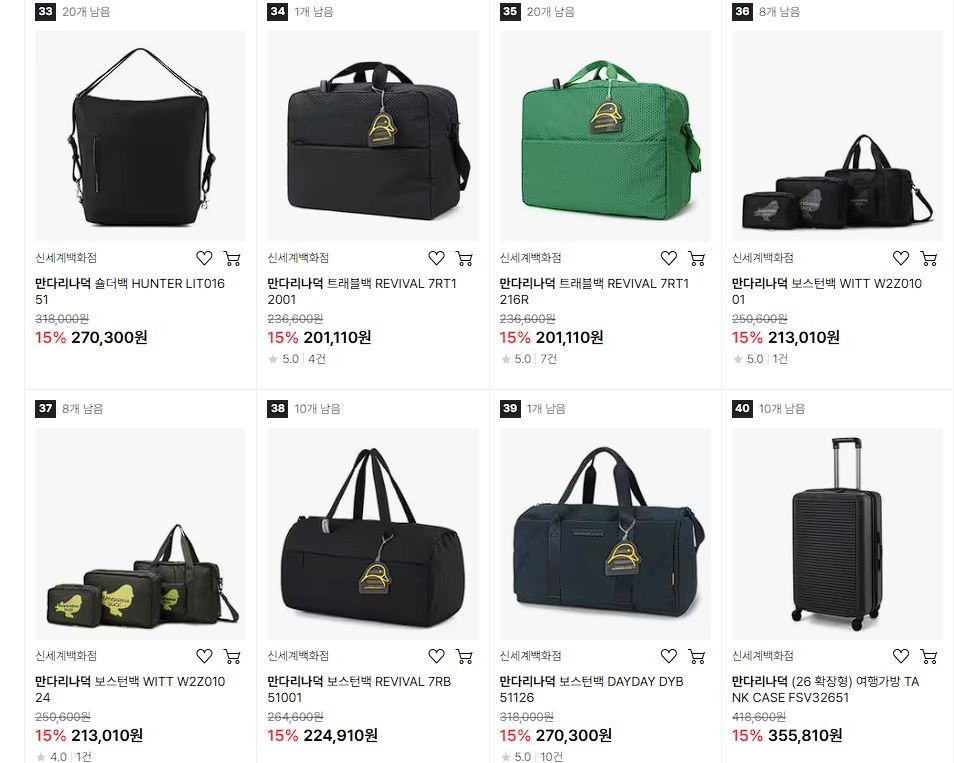Toggle wishlist heart for HUNTER LIT01651 bag
The width and height of the screenshot is (954, 763).
click(204, 258)
